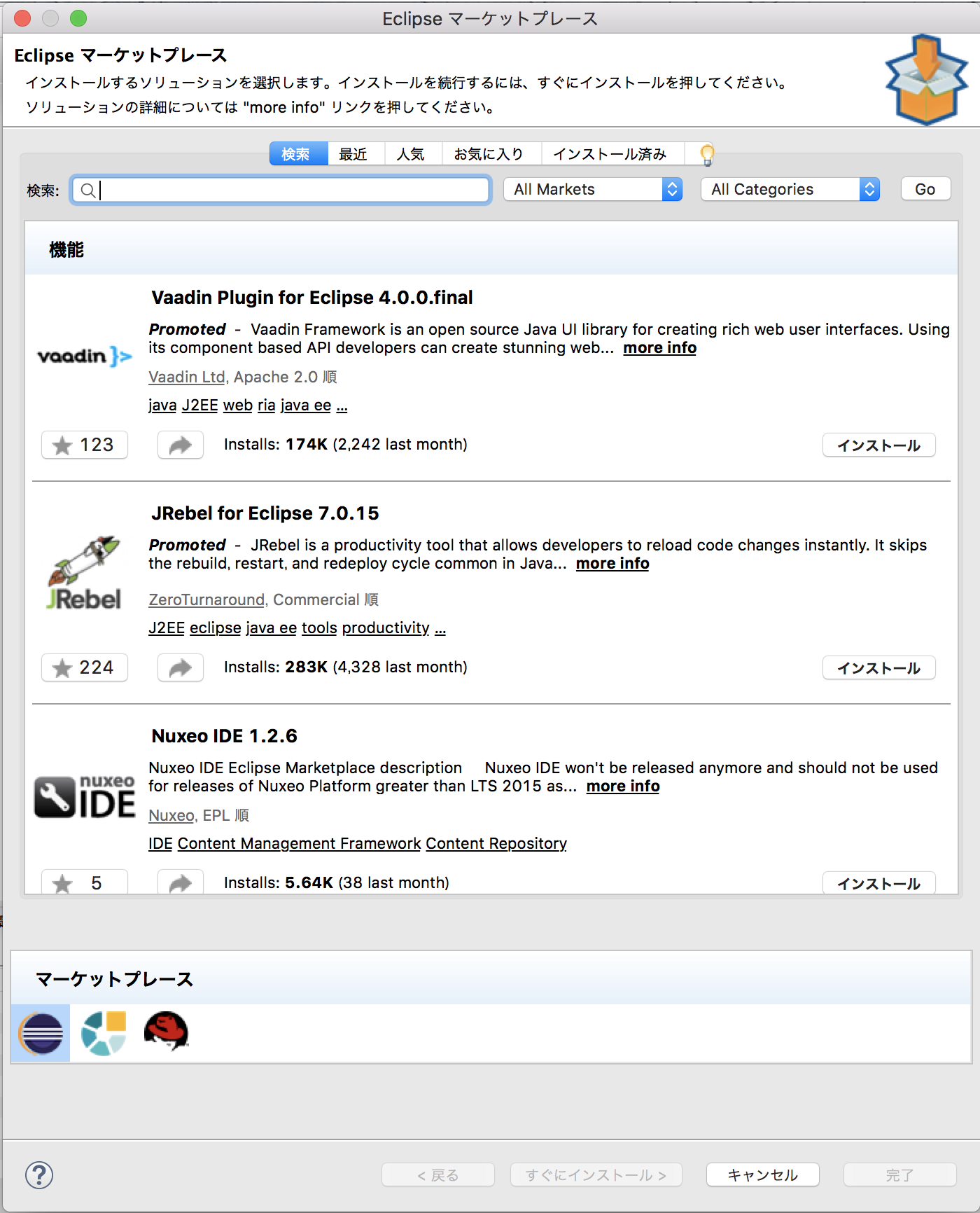Image resolution: width=980 pixels, height=1213 pixels.
Task: Select the Red Hat marketplace icon
Action: pyautogui.click(x=166, y=1032)
